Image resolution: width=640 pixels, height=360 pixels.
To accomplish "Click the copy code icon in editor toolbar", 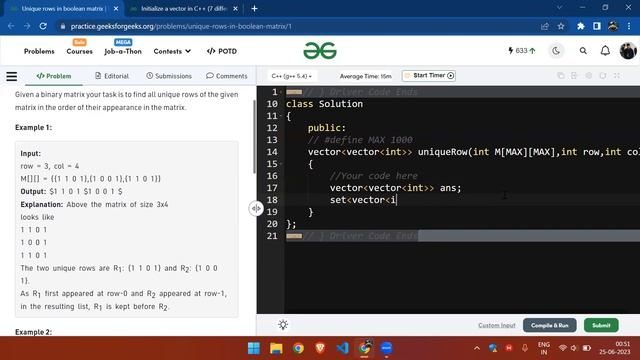I will click(561, 76).
